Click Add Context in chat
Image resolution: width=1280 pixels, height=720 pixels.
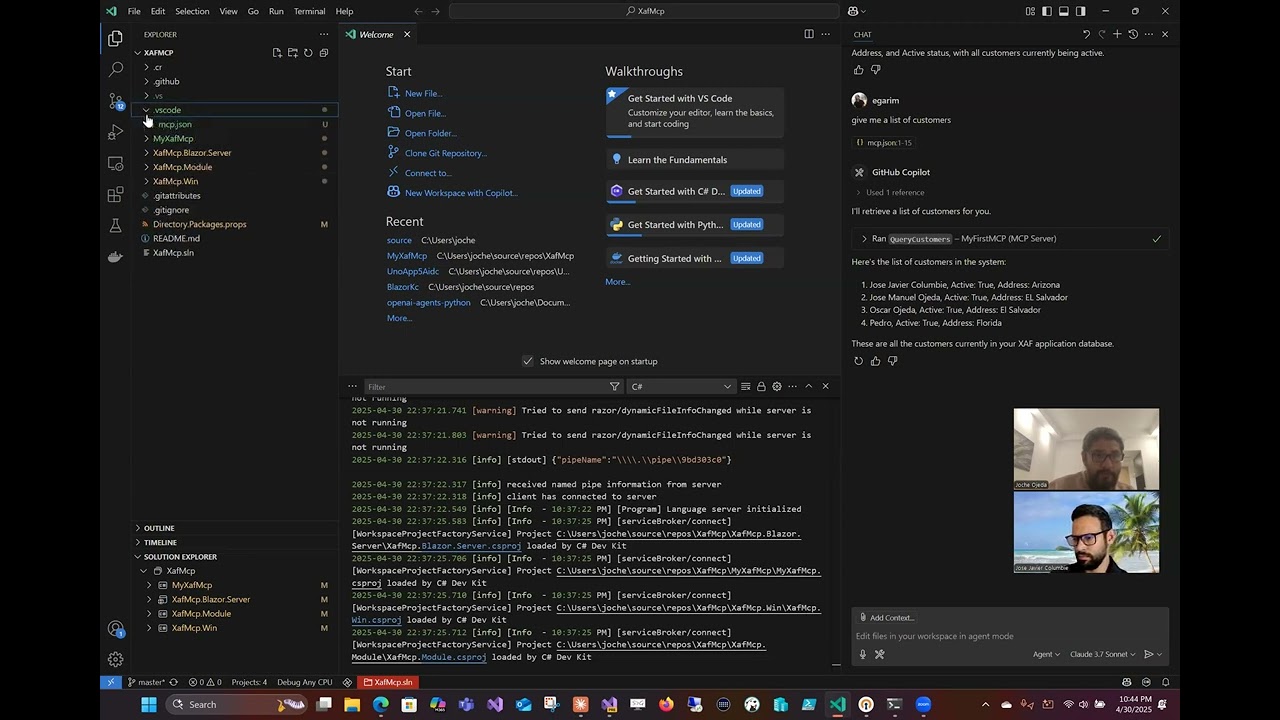887,618
